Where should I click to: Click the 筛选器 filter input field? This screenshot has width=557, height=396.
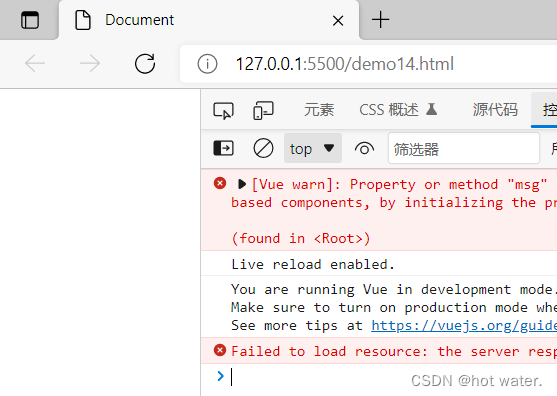point(464,148)
